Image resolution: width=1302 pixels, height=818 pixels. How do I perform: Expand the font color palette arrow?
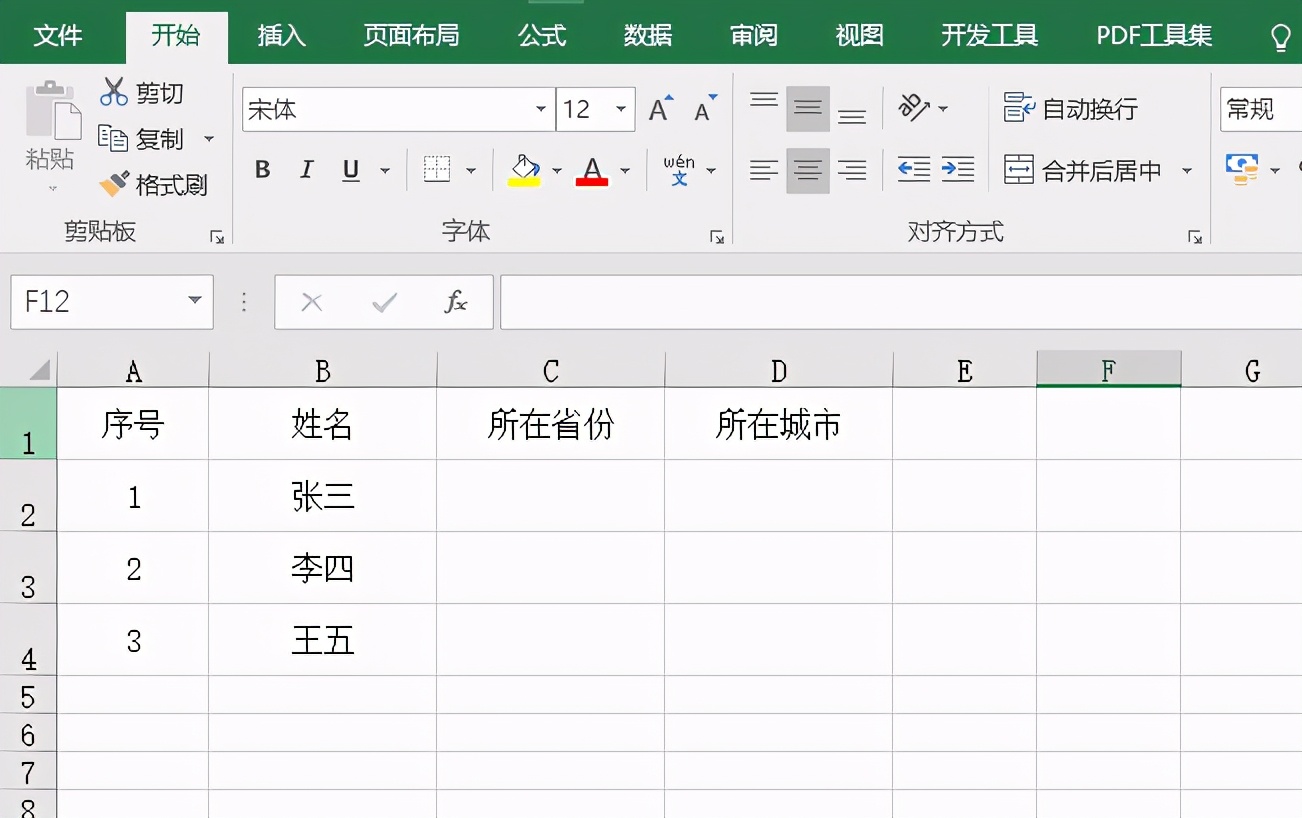[x=625, y=171]
